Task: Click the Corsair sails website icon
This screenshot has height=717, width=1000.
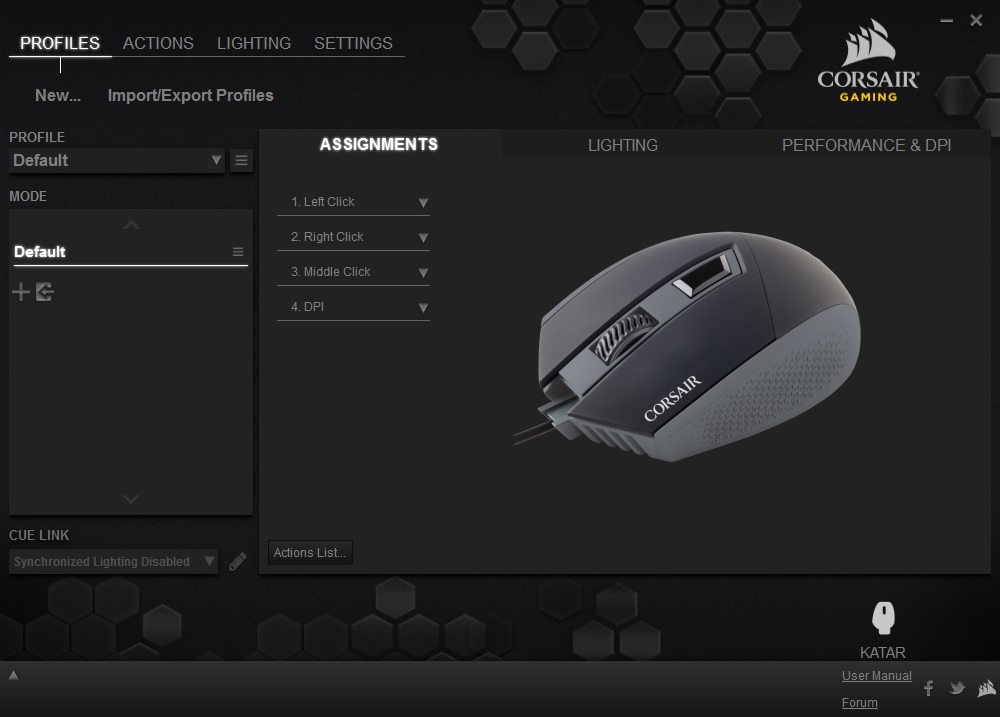Action: pyautogui.click(x=987, y=688)
